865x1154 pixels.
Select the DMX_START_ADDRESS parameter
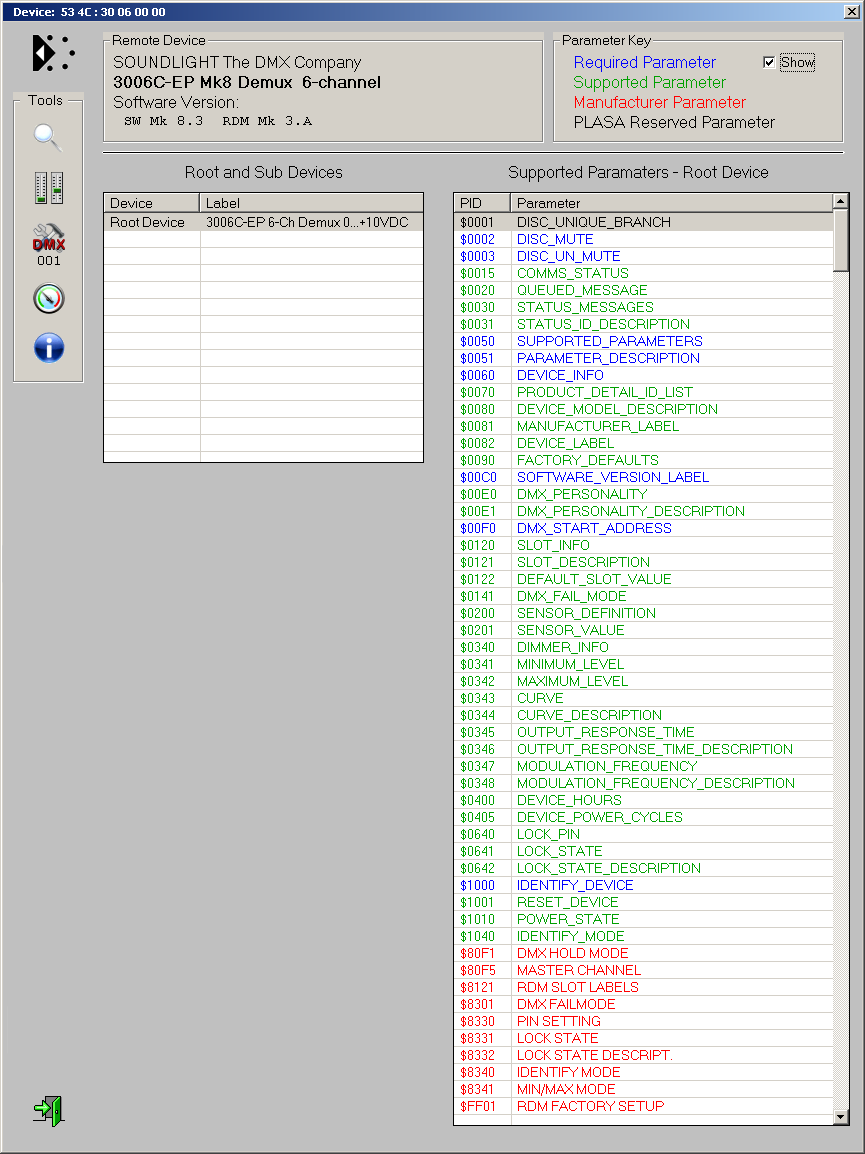[x=594, y=528]
